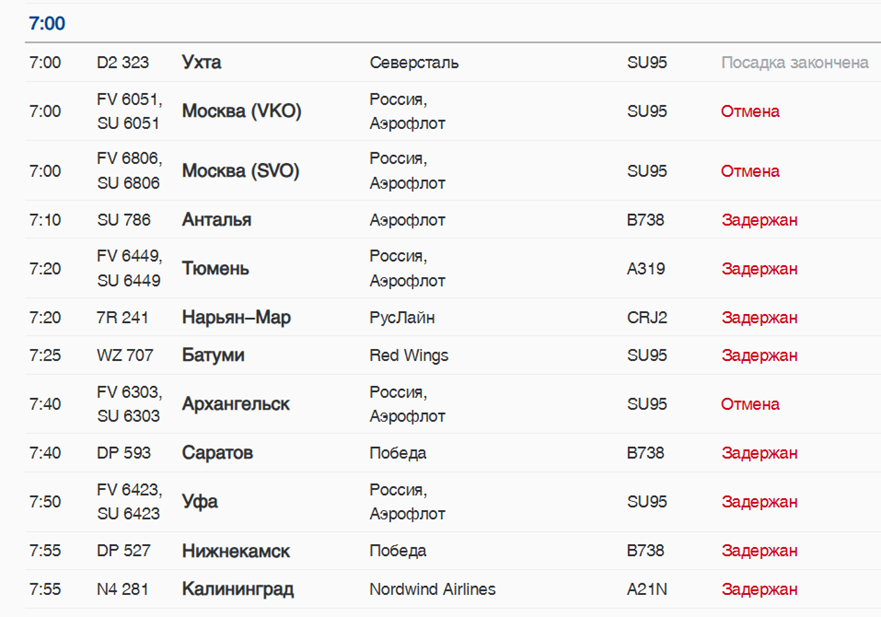Select the Уфа destination
The image size is (881, 617).
point(199,502)
